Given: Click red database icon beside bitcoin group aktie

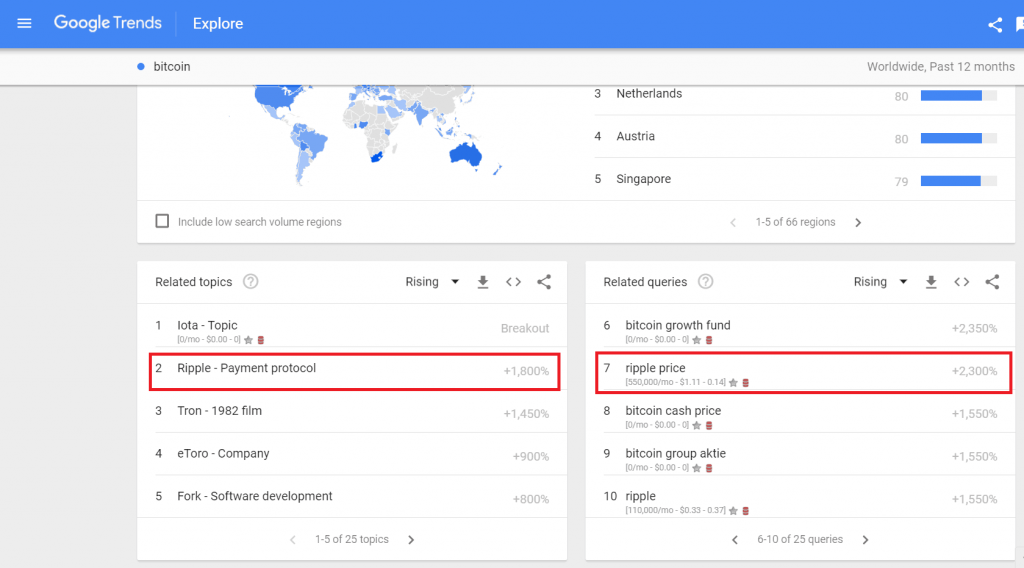Looking at the screenshot, I should tap(709, 468).
